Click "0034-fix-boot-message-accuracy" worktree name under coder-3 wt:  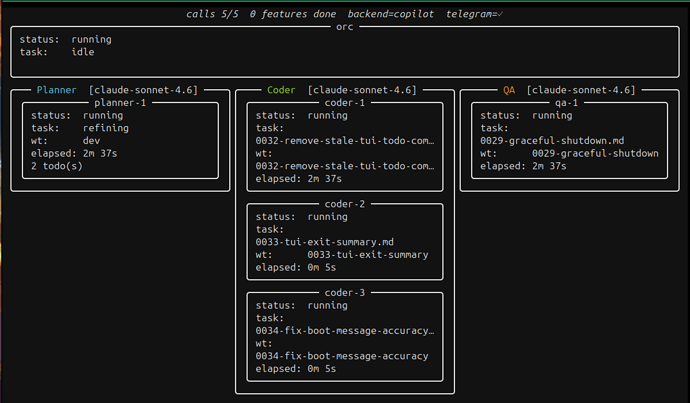tap(342, 356)
